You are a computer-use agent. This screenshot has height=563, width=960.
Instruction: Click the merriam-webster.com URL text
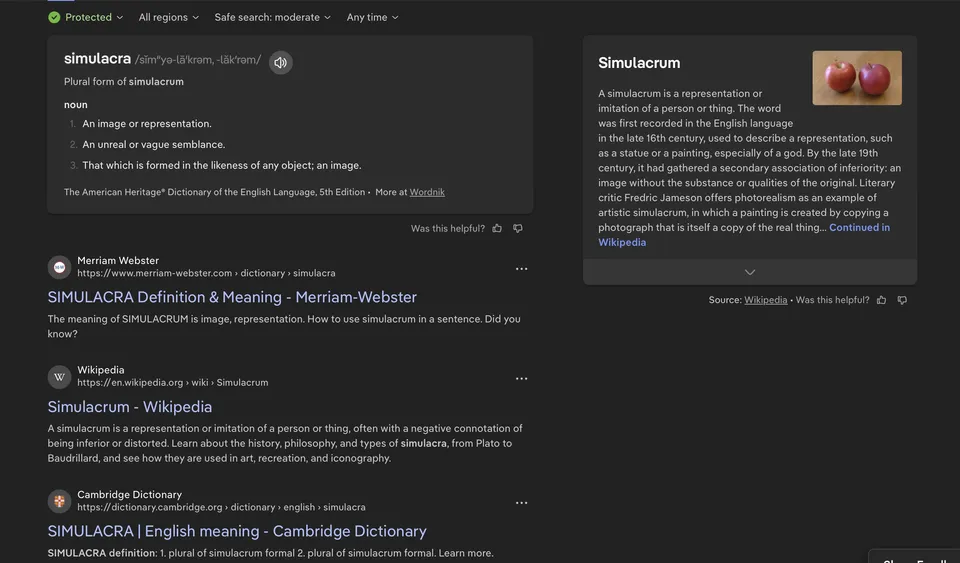coord(206,273)
